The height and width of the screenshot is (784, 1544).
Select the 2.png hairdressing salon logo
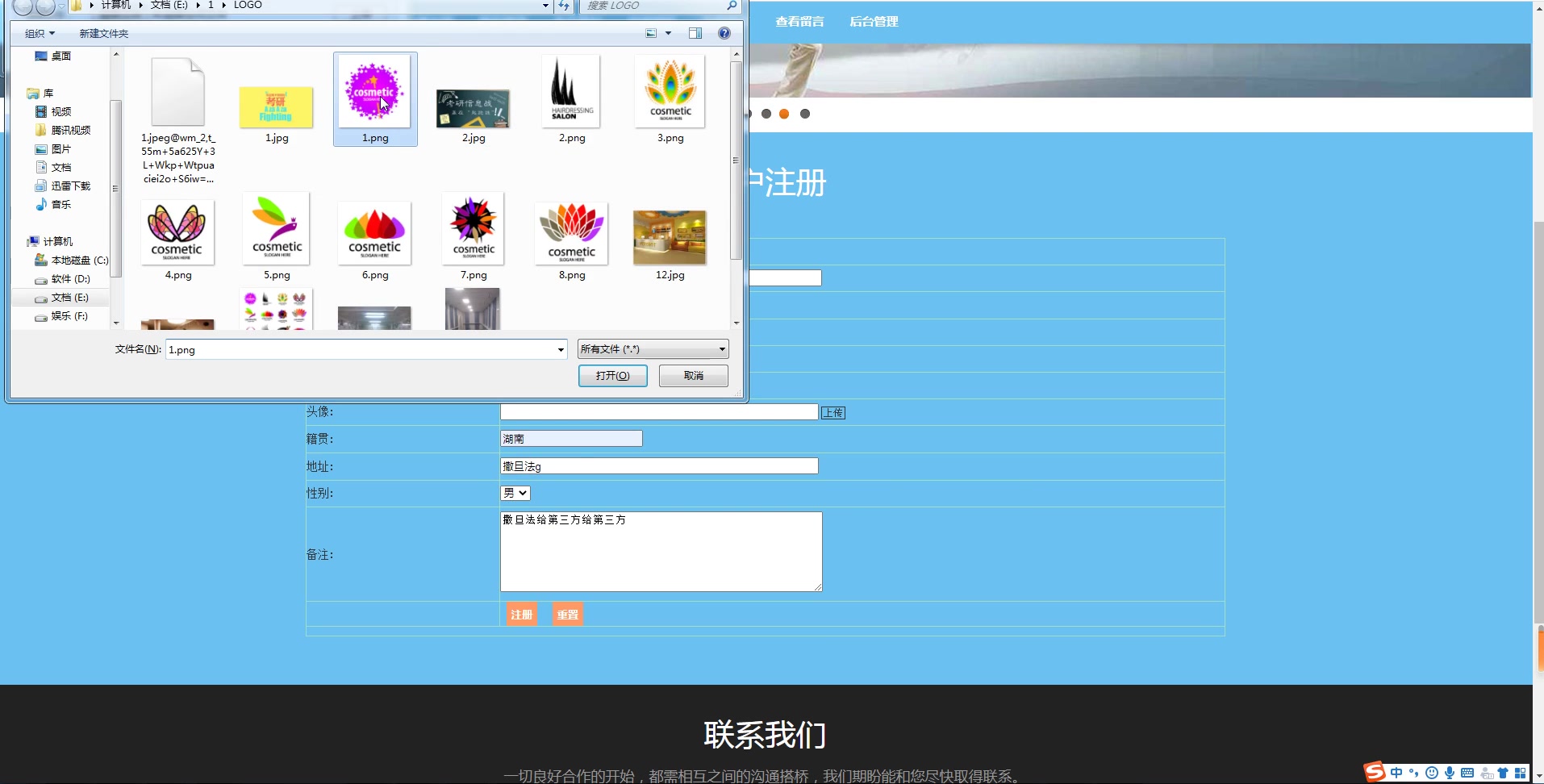click(572, 92)
